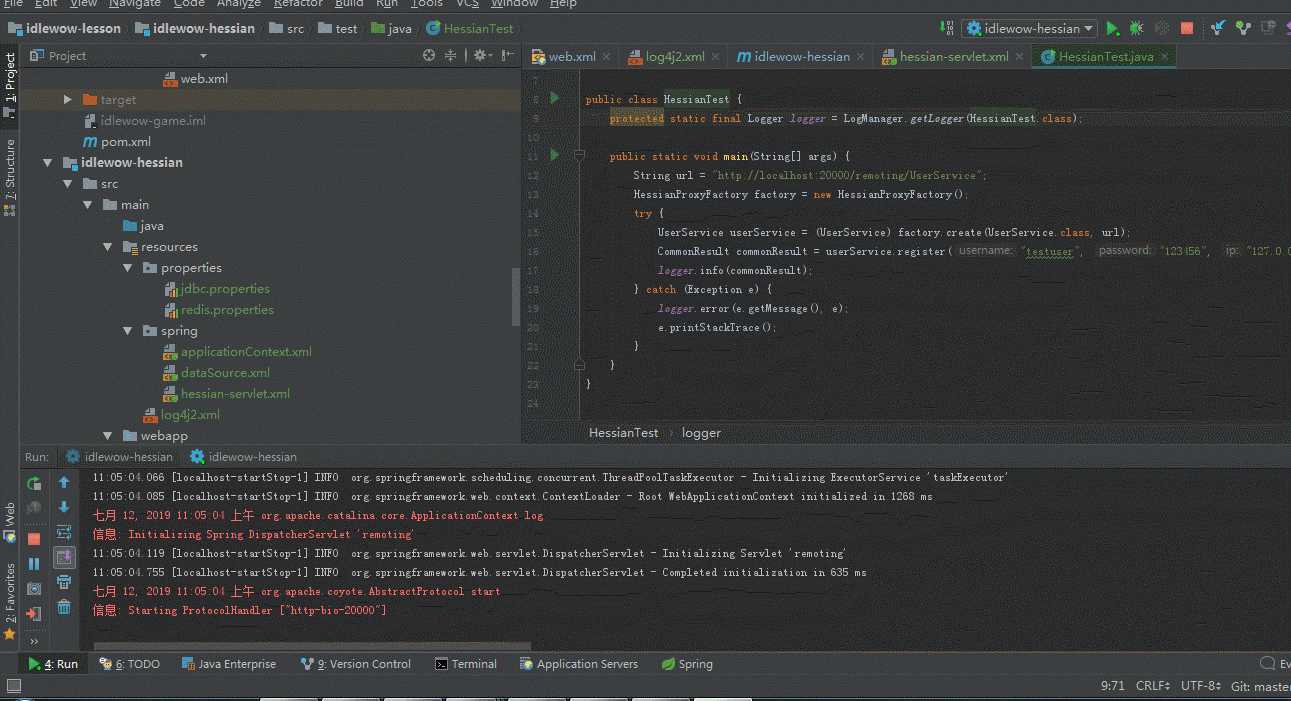Open applicationContext.xml in the project tree
The width and height of the screenshot is (1291, 701).
pyautogui.click(x=246, y=352)
